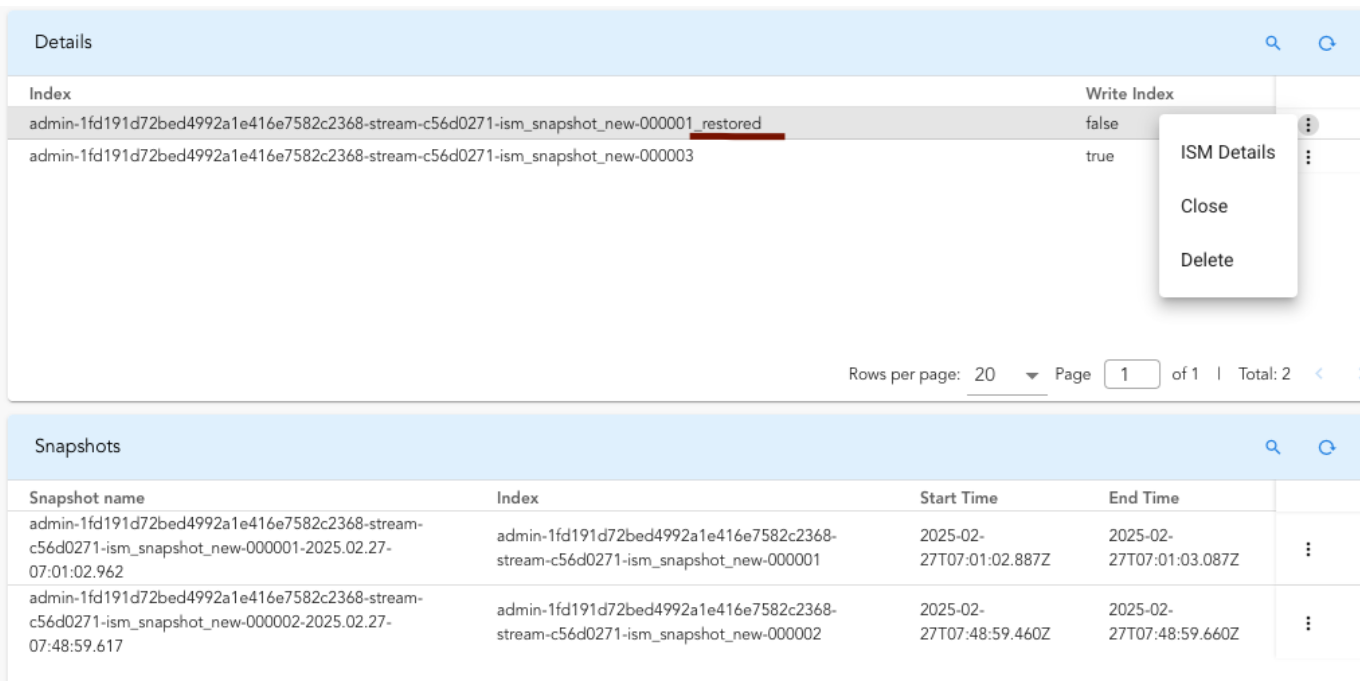Refresh the Snapshots list
1368x681 pixels.
point(1327,447)
